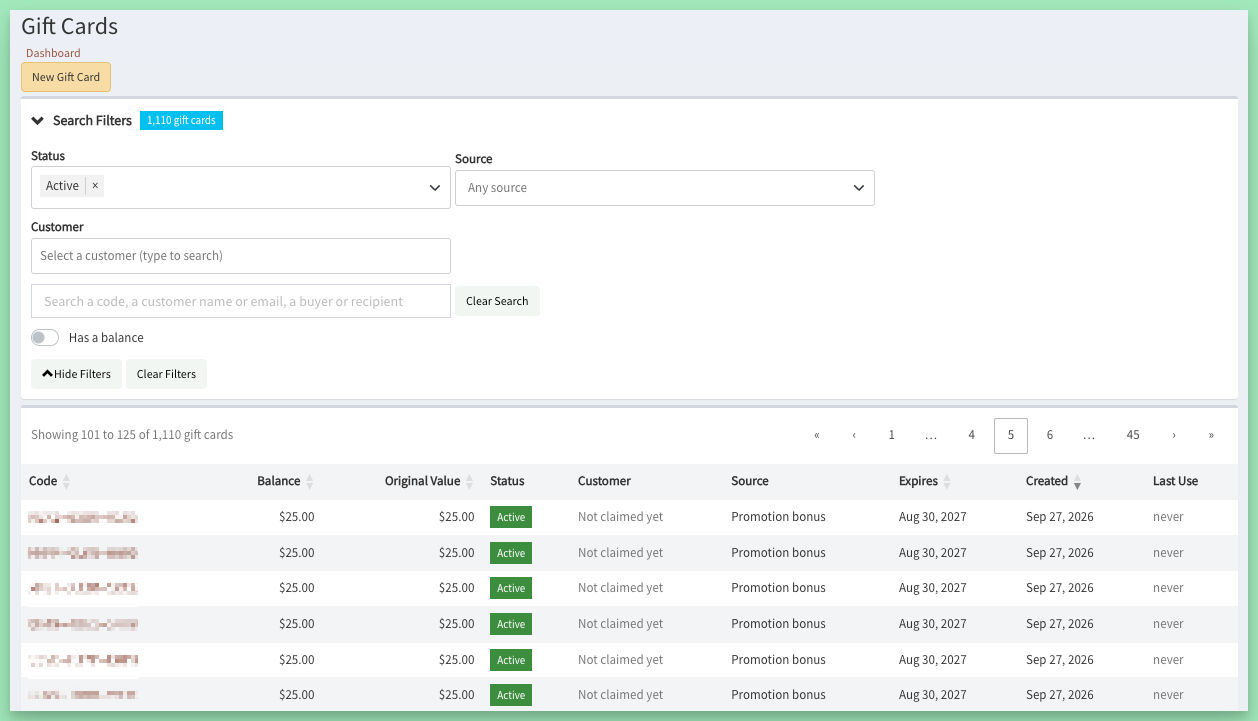This screenshot has width=1258, height=721.
Task: Click the sort arrows beside Original Value
Action: click(469, 482)
